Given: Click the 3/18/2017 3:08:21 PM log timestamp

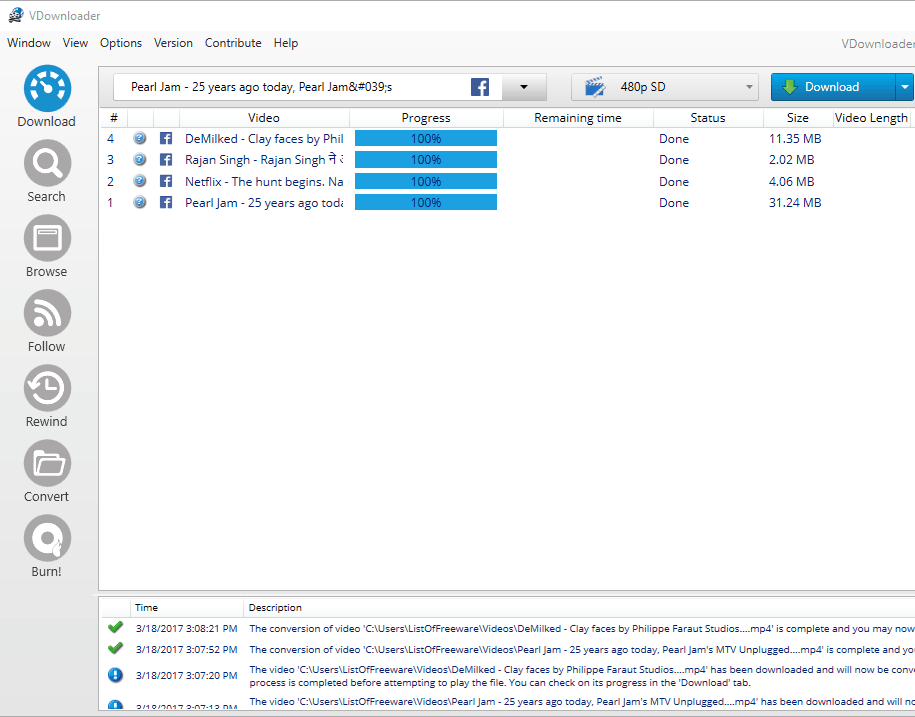Looking at the screenshot, I should tap(187, 629).
